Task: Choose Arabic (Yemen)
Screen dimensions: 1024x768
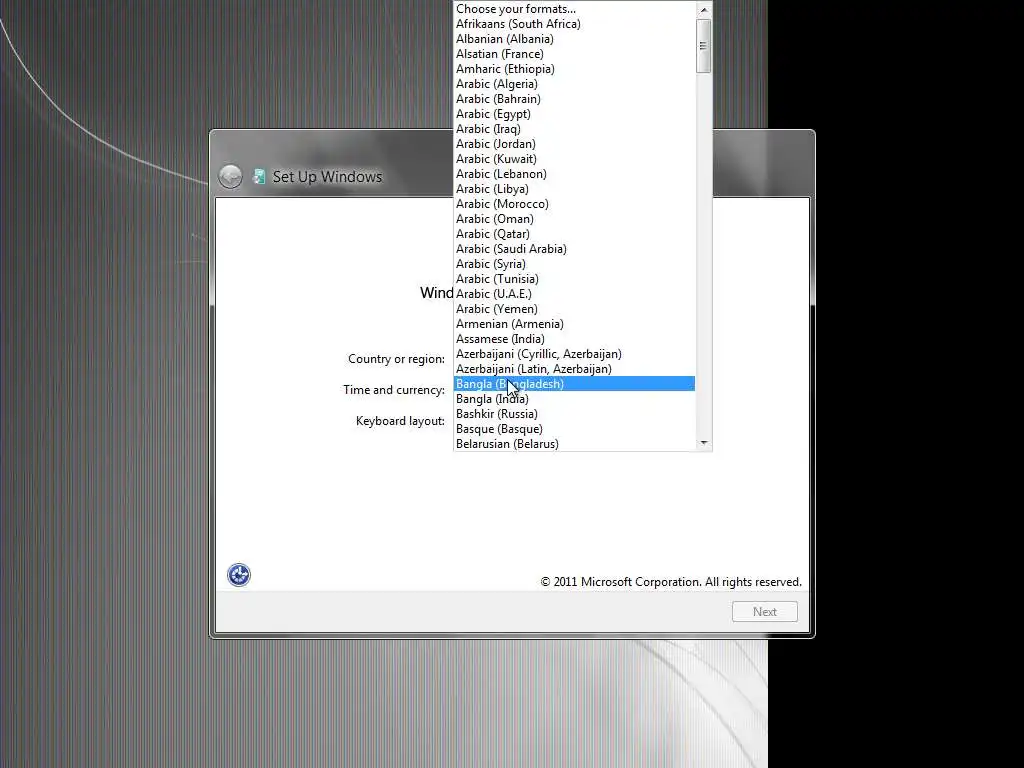Action: (x=574, y=309)
